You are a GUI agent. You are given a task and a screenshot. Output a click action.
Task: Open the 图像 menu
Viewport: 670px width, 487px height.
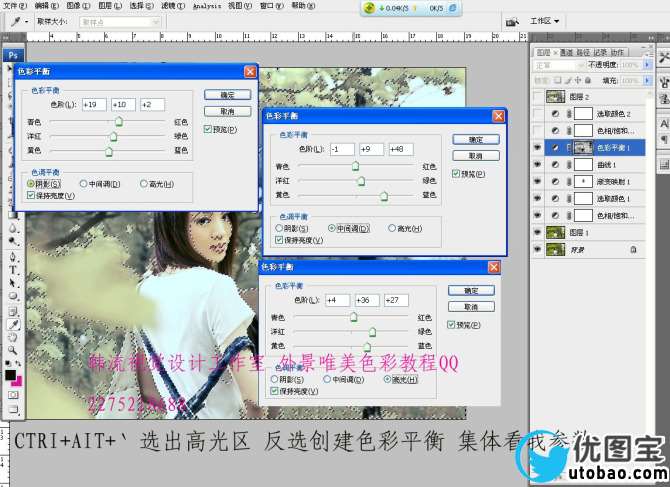[x=79, y=6]
